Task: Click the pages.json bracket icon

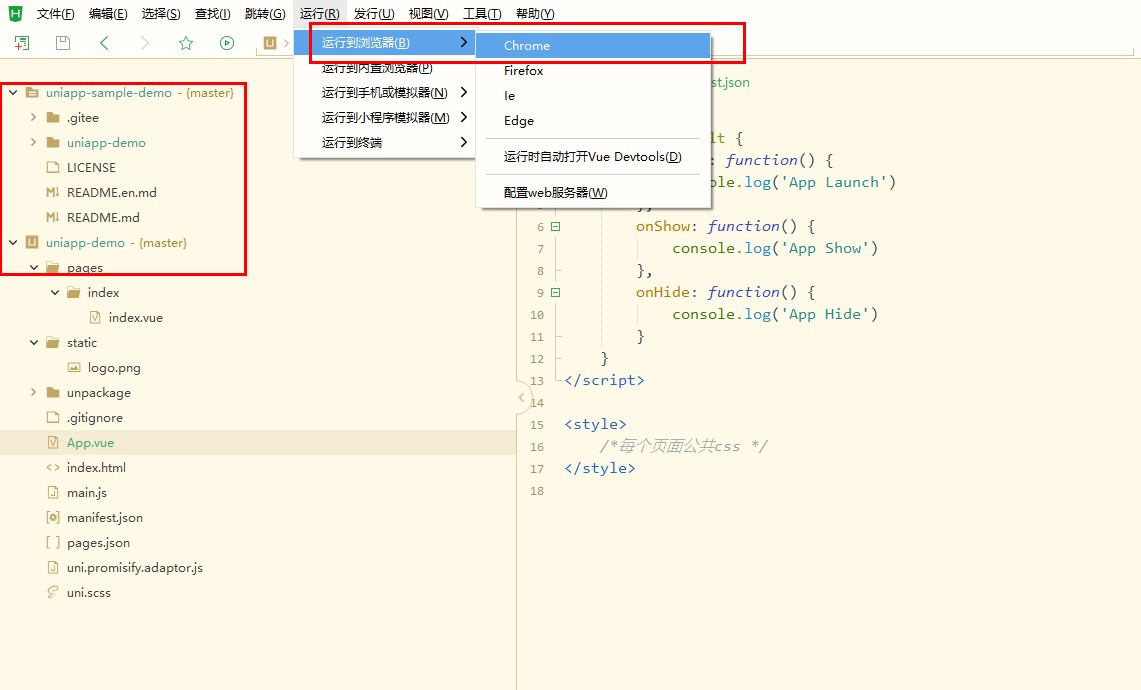Action: pyautogui.click(x=53, y=542)
